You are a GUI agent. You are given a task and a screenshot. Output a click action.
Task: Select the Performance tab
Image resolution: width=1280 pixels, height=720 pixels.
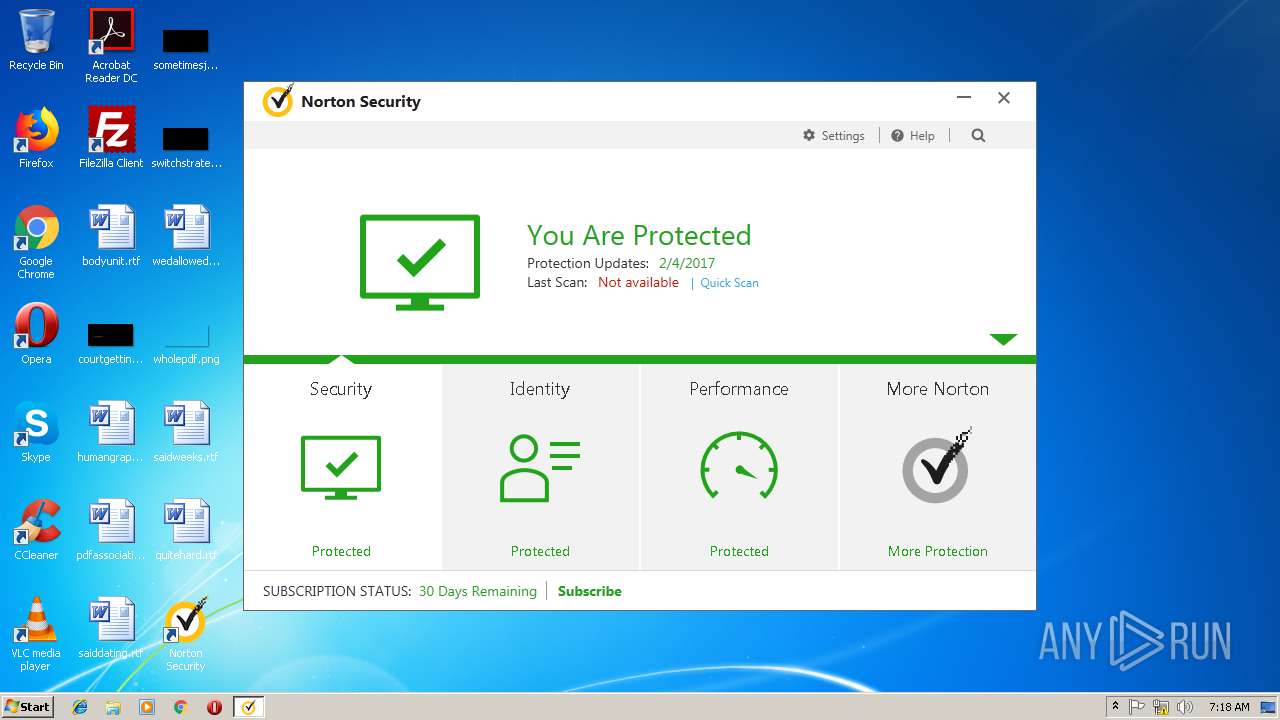(x=739, y=467)
